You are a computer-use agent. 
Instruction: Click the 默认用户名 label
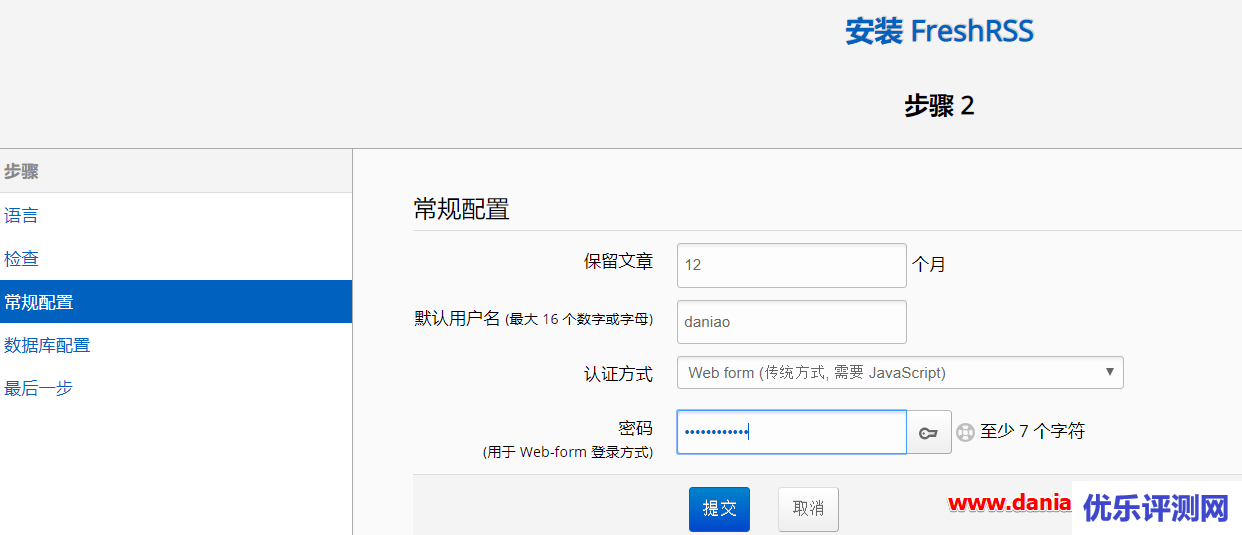(x=534, y=319)
